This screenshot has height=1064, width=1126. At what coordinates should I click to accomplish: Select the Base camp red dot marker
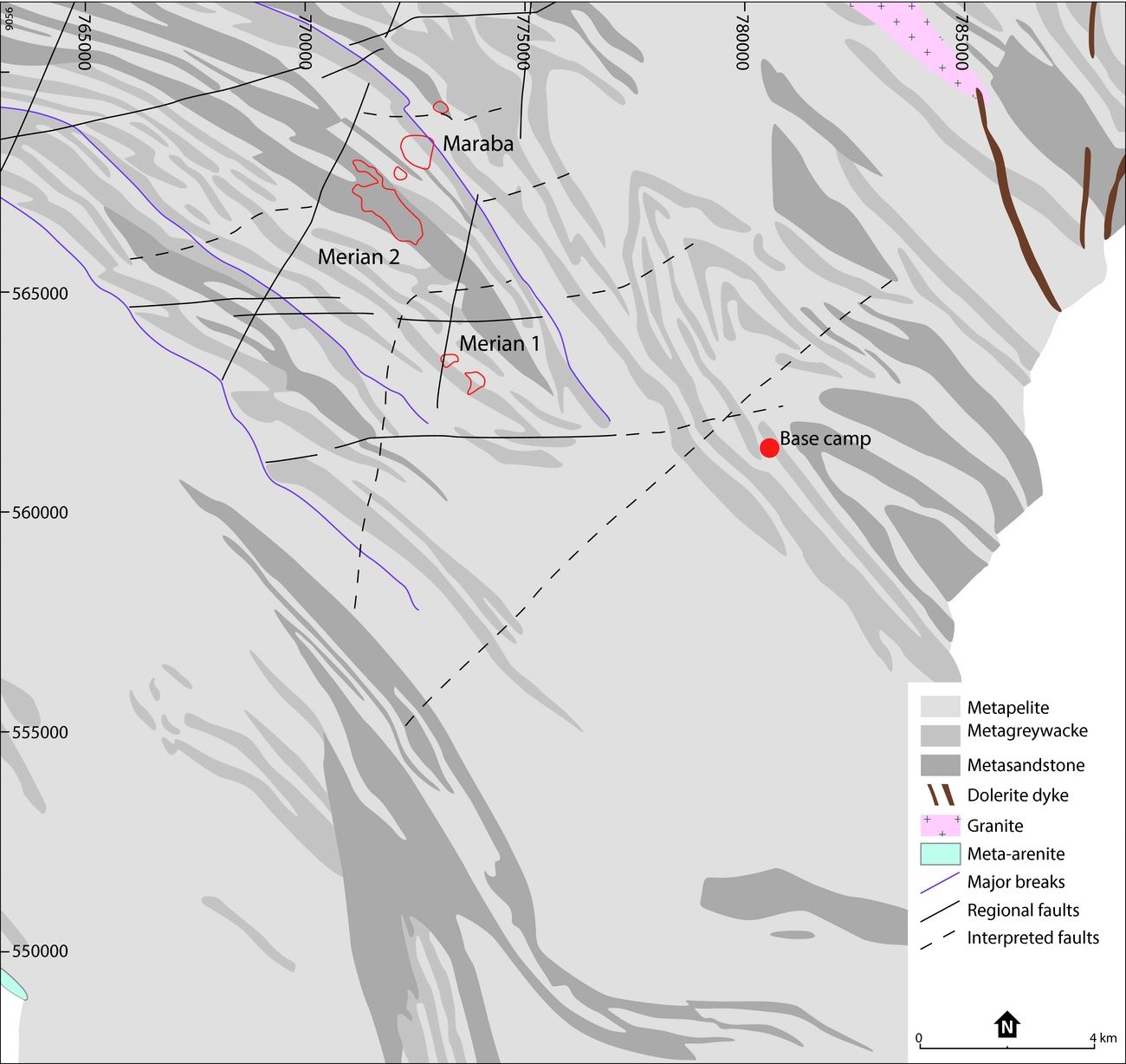point(769,449)
